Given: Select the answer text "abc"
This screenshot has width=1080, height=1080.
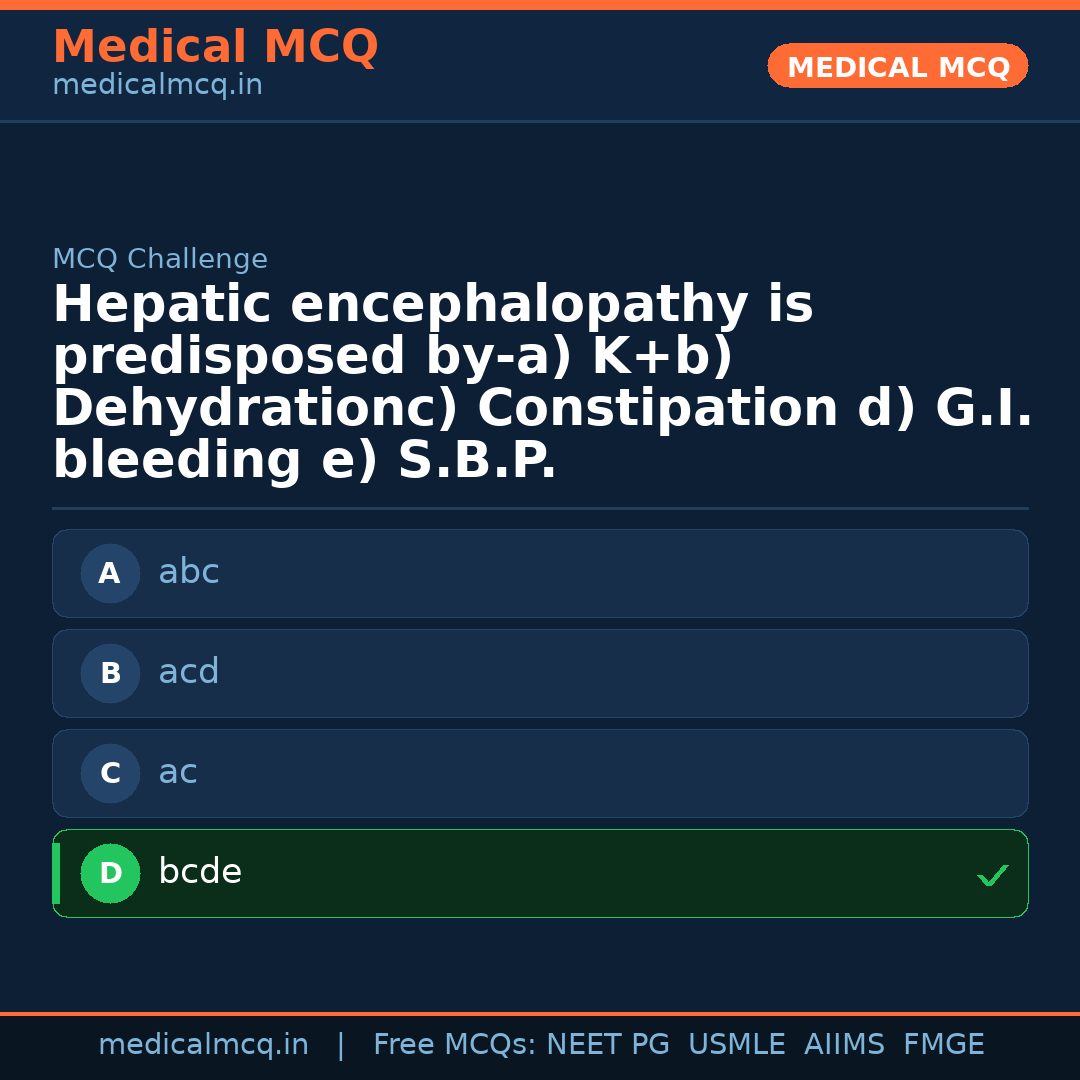Looking at the screenshot, I should pyautogui.click(x=189, y=573).
